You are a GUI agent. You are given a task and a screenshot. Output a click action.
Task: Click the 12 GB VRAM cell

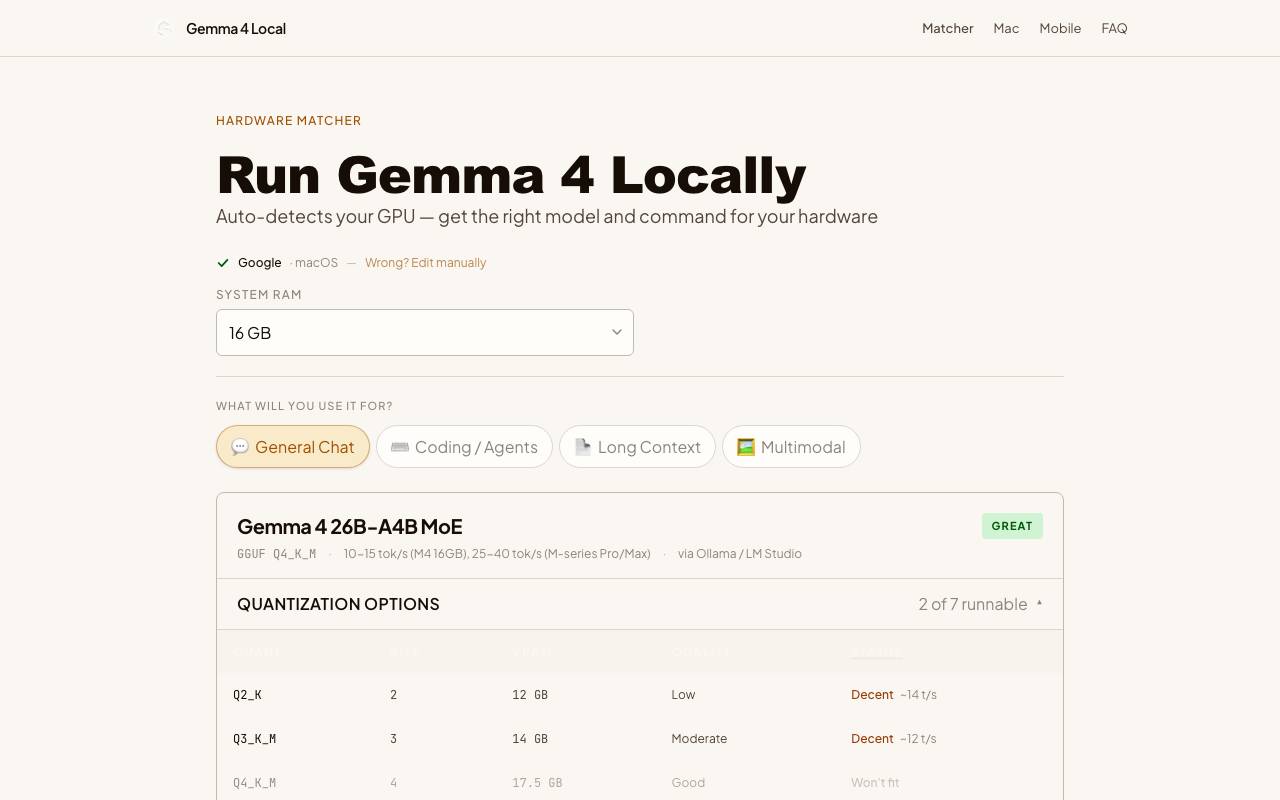pyautogui.click(x=530, y=695)
